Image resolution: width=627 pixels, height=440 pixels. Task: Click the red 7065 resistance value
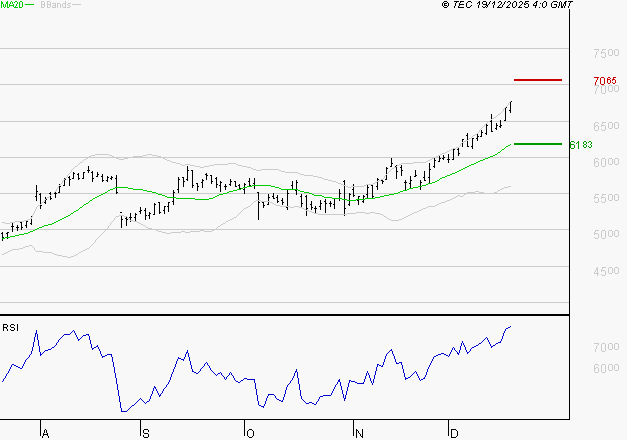[605, 80]
